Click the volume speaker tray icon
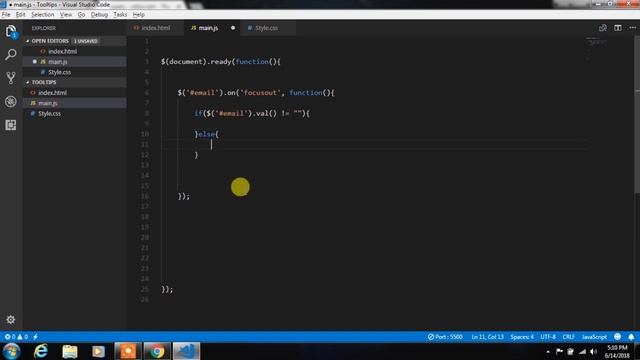 [x=594, y=351]
